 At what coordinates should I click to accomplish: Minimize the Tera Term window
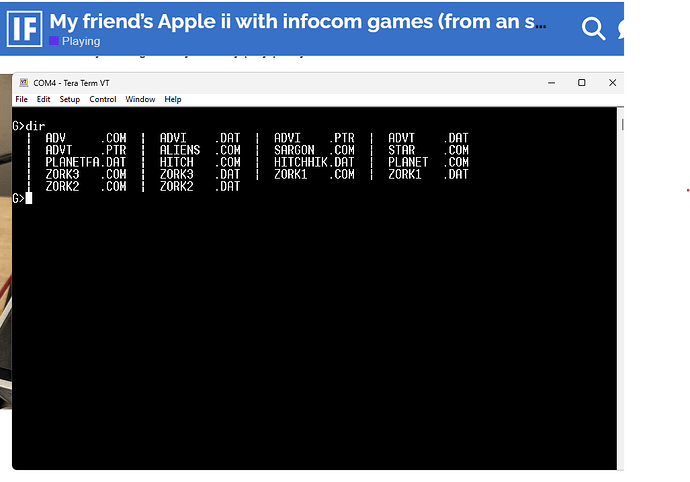coord(551,83)
